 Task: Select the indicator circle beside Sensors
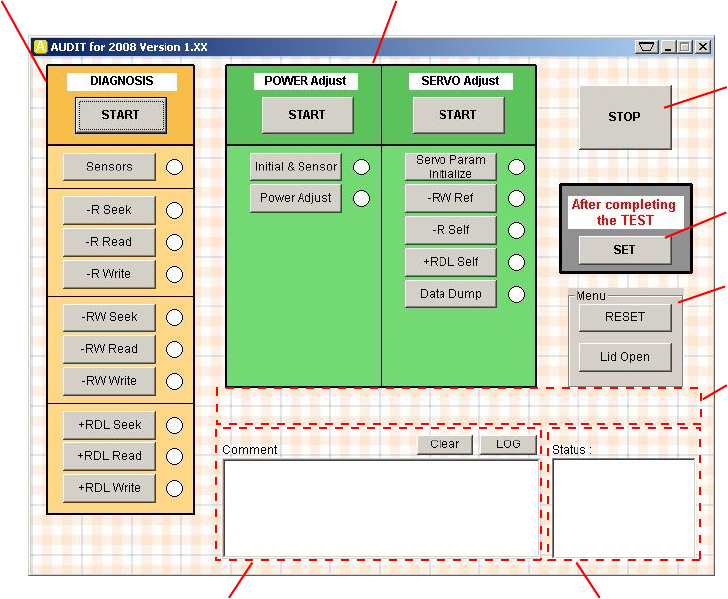(x=175, y=167)
